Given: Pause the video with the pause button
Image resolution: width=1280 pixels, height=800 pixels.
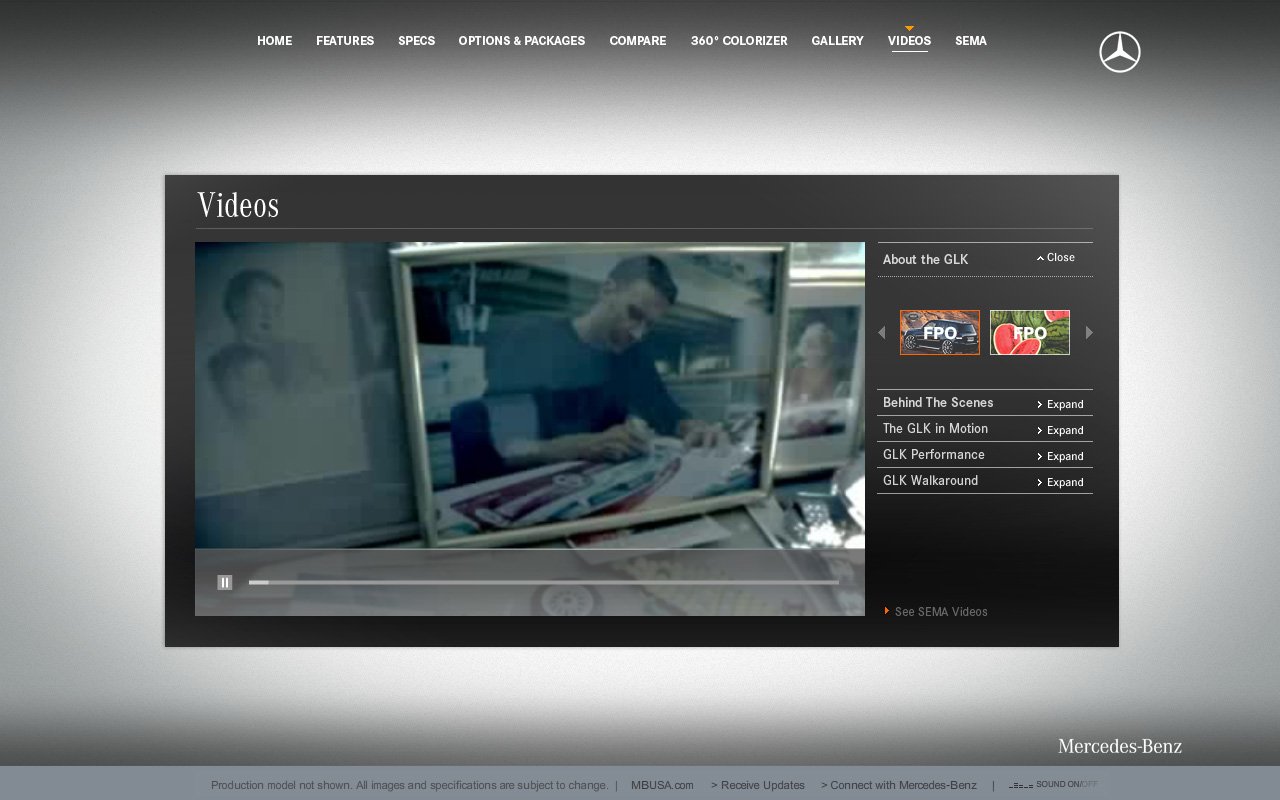Looking at the screenshot, I should [225, 582].
